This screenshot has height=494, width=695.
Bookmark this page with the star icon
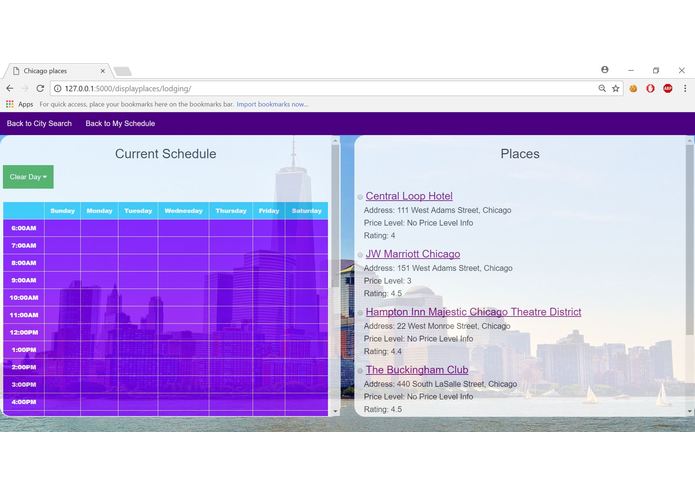(616, 89)
